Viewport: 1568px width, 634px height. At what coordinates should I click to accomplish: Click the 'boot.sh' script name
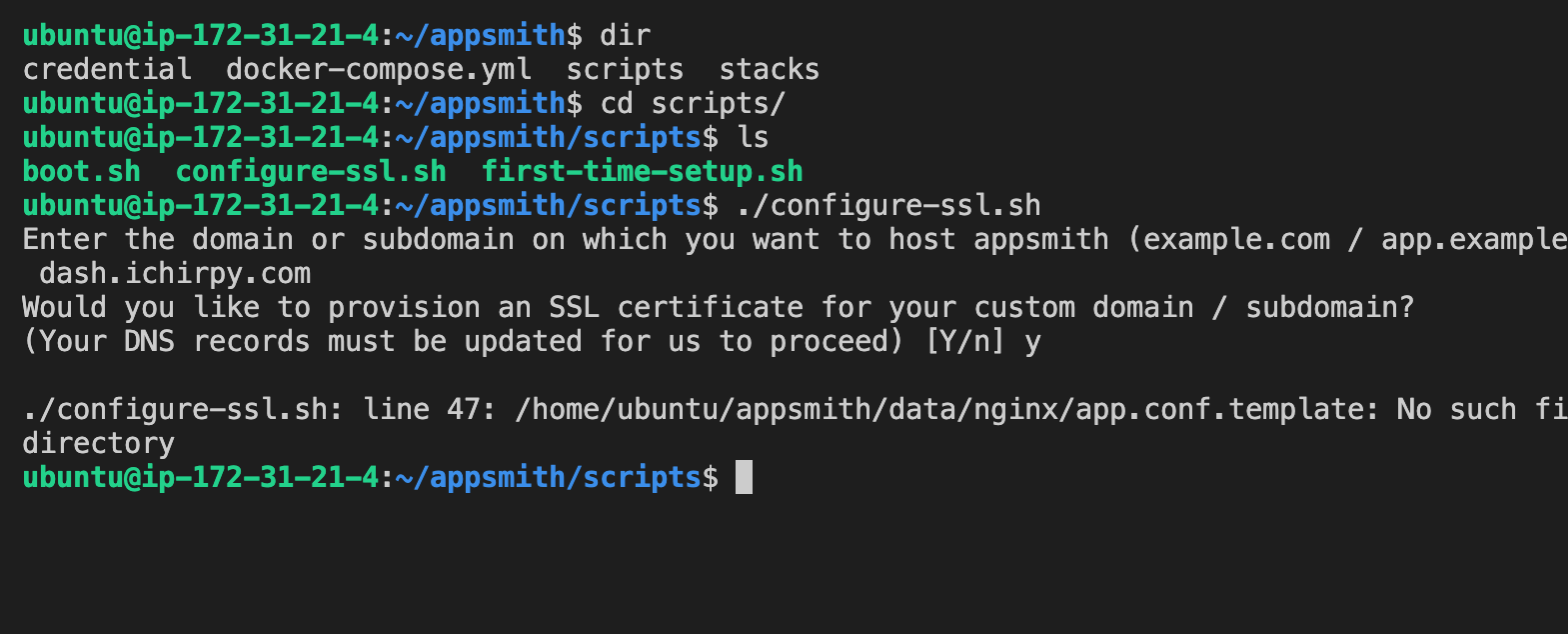coord(81,172)
